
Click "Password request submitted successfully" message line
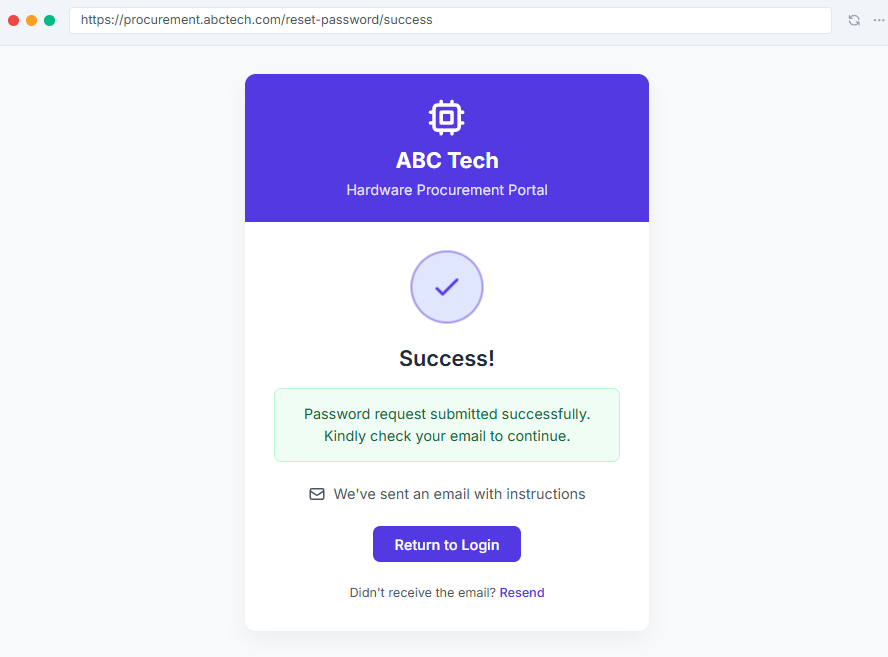coord(447,414)
